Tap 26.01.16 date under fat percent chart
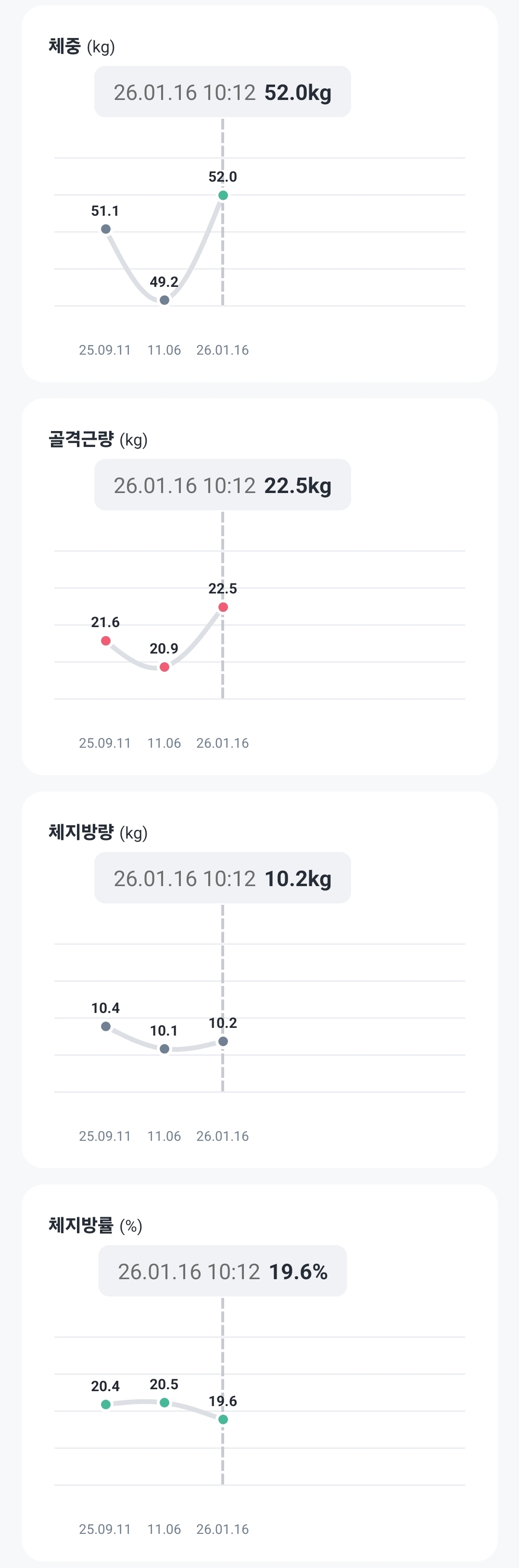Image resolution: width=519 pixels, height=1568 pixels. point(222,1529)
